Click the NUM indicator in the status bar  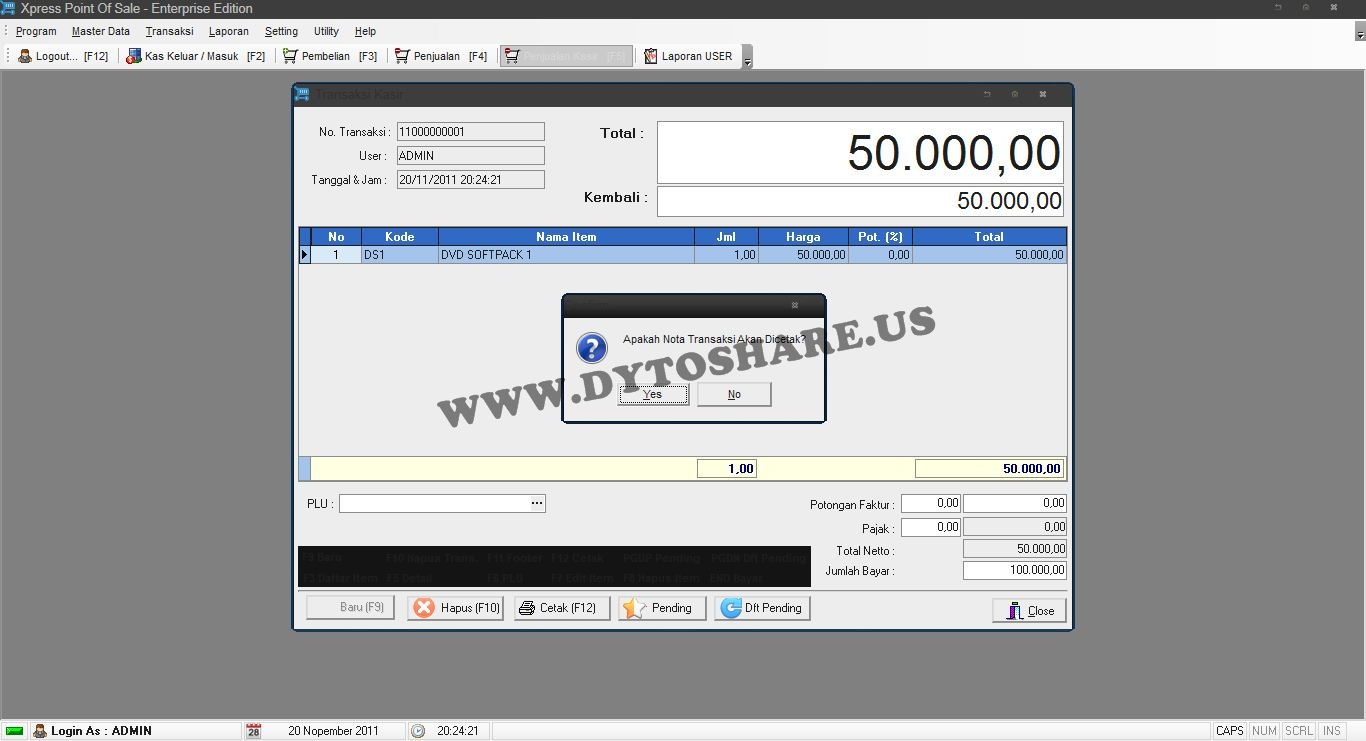point(1264,731)
